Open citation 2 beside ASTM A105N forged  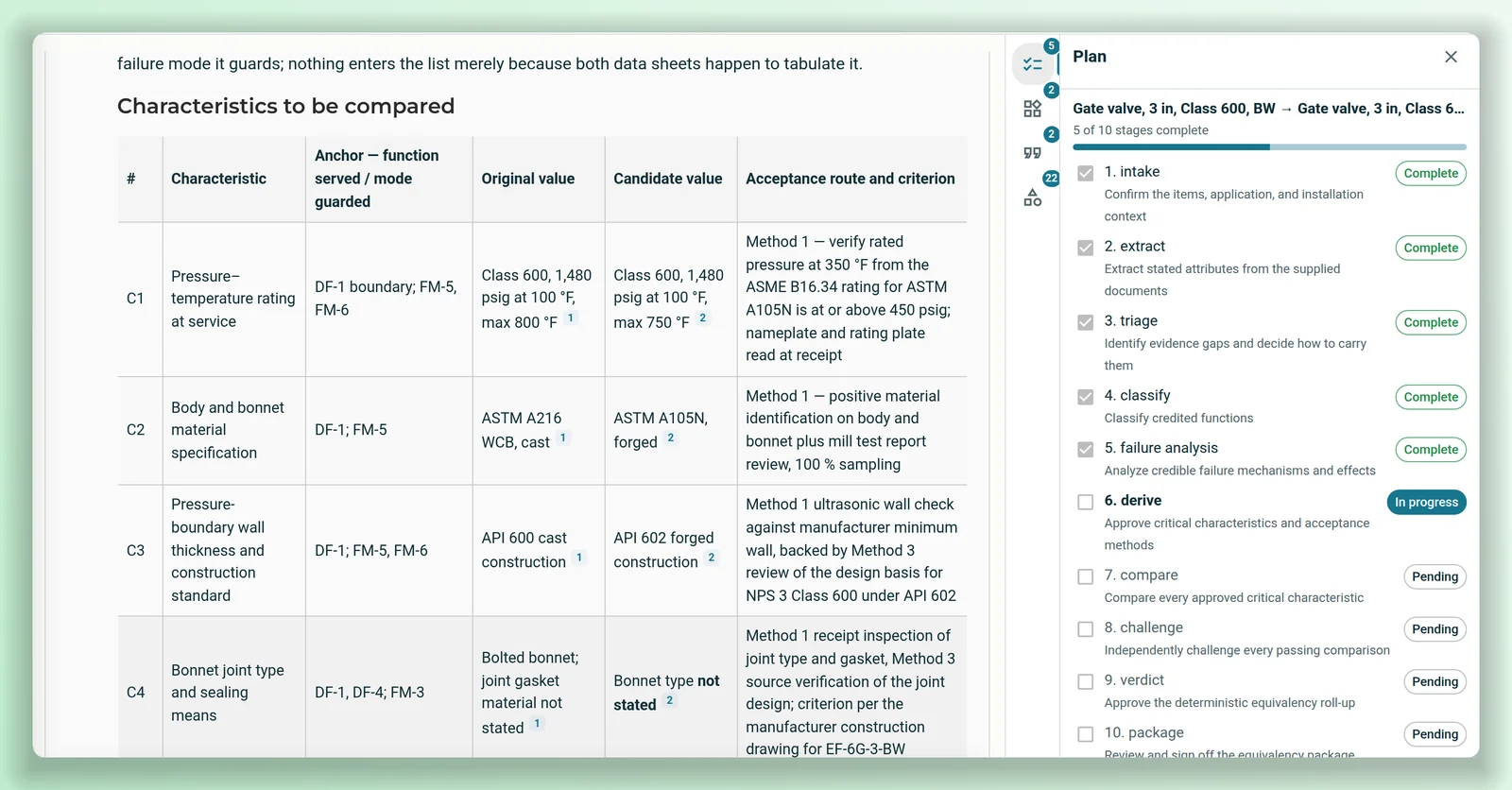point(671,438)
